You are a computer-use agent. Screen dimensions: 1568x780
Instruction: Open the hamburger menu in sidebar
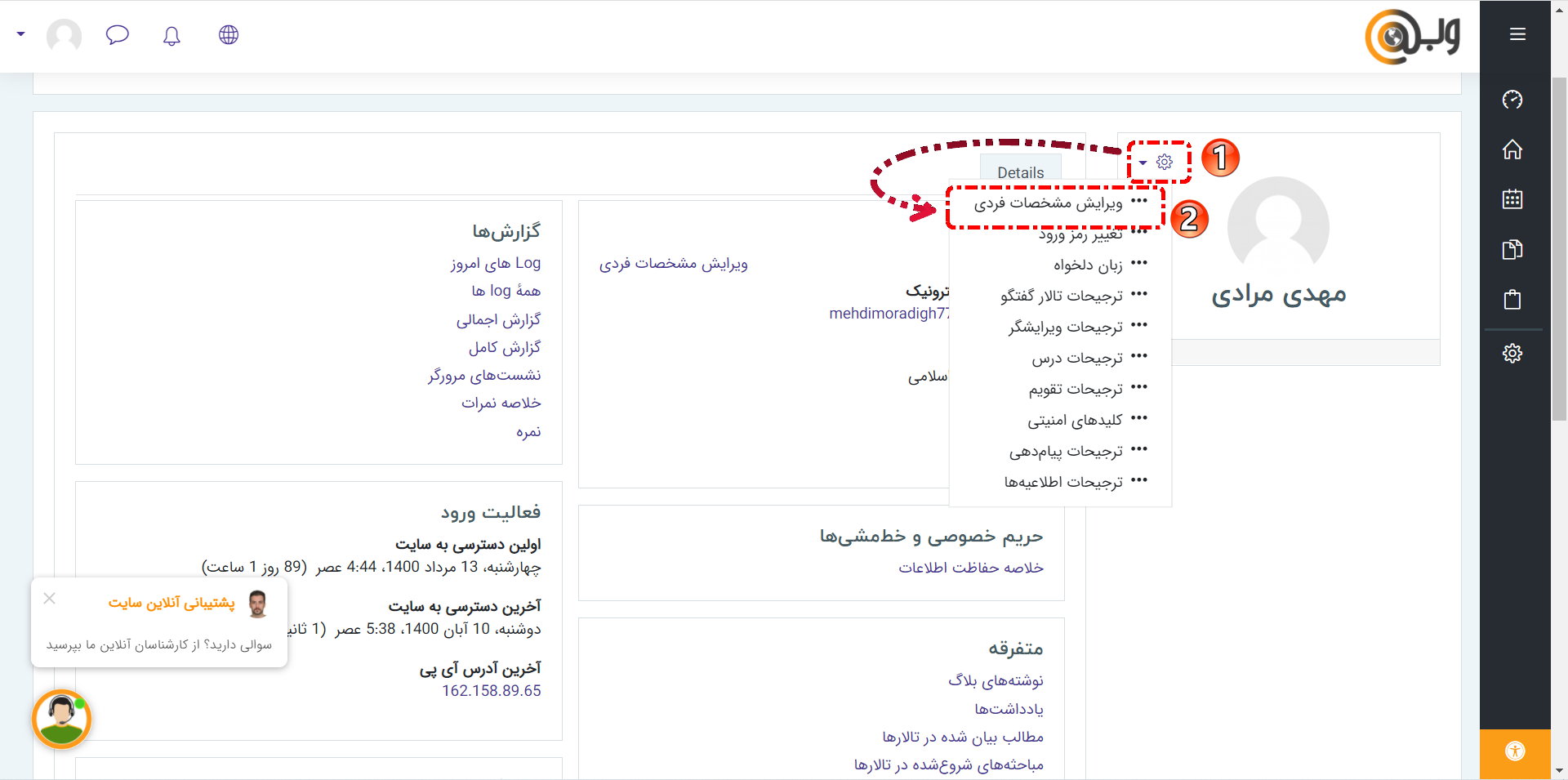(1517, 34)
